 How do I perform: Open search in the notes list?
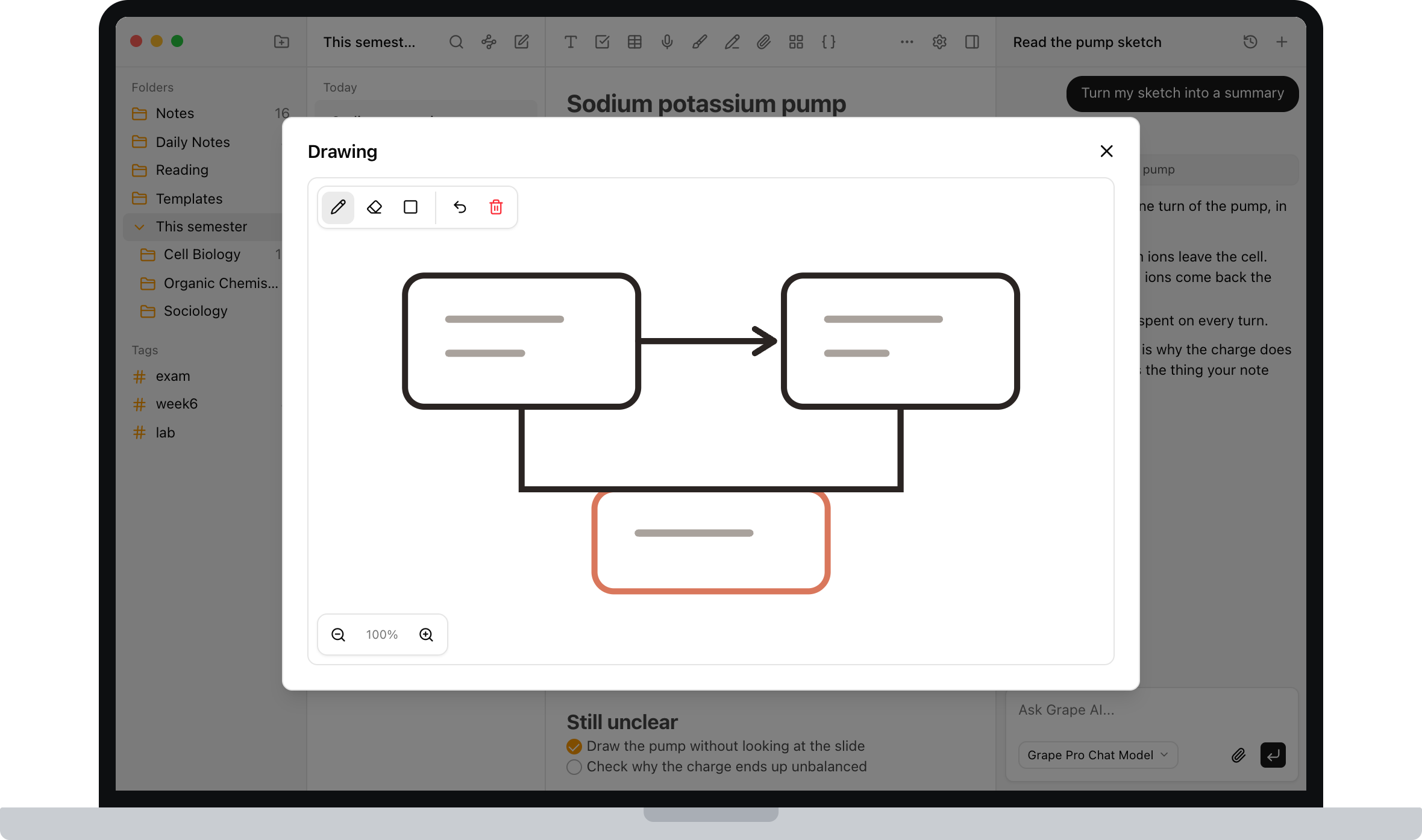coord(456,42)
